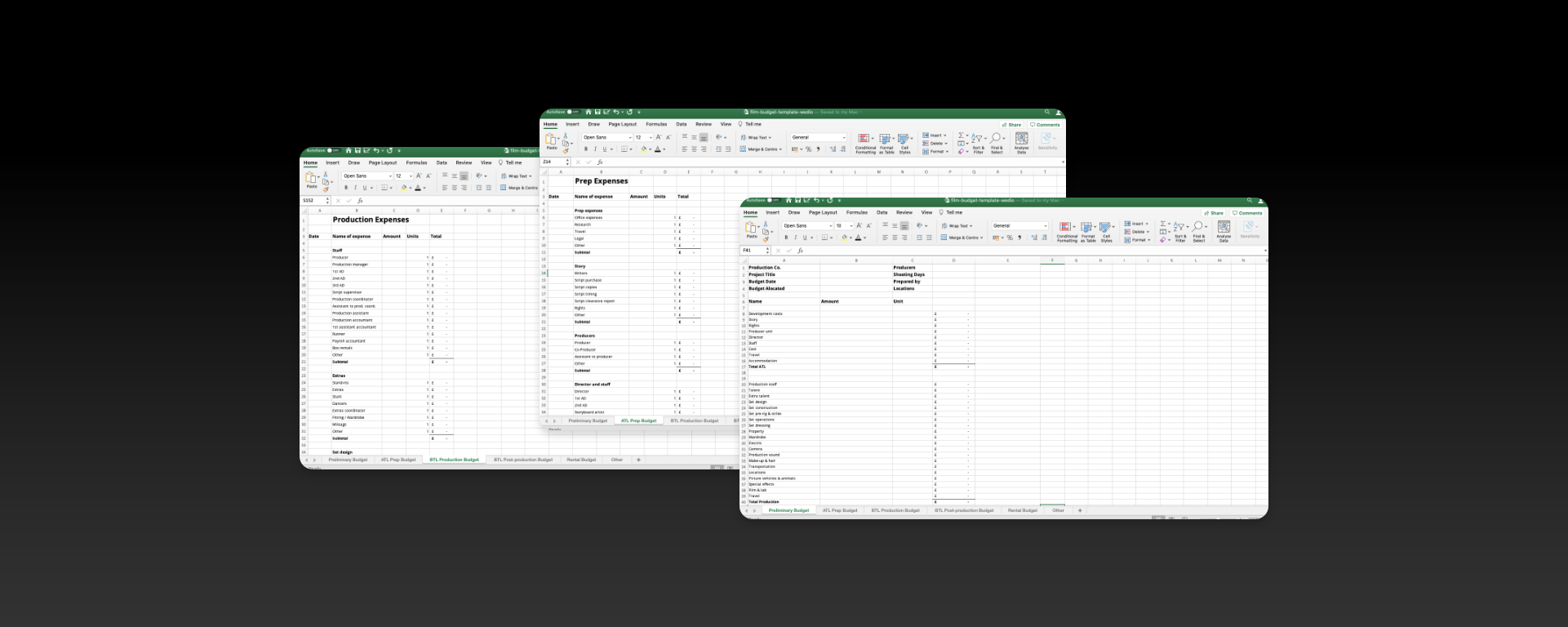Click the search magnifier in front window title bar

1250,200
